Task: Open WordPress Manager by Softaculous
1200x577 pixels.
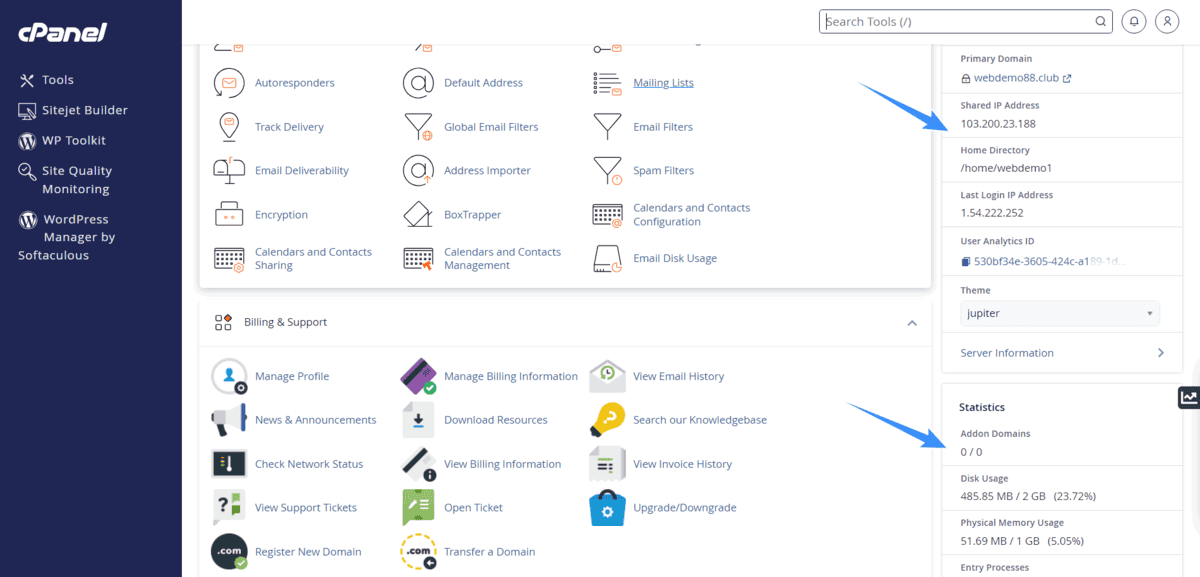Action: [67, 237]
